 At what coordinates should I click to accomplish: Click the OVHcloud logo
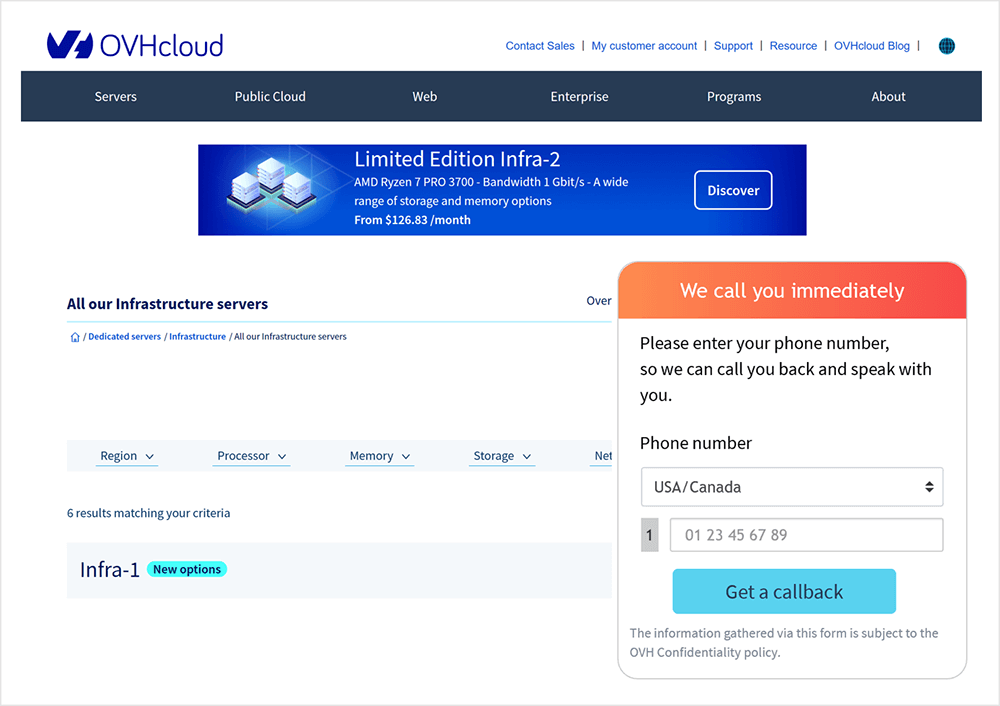pos(134,44)
